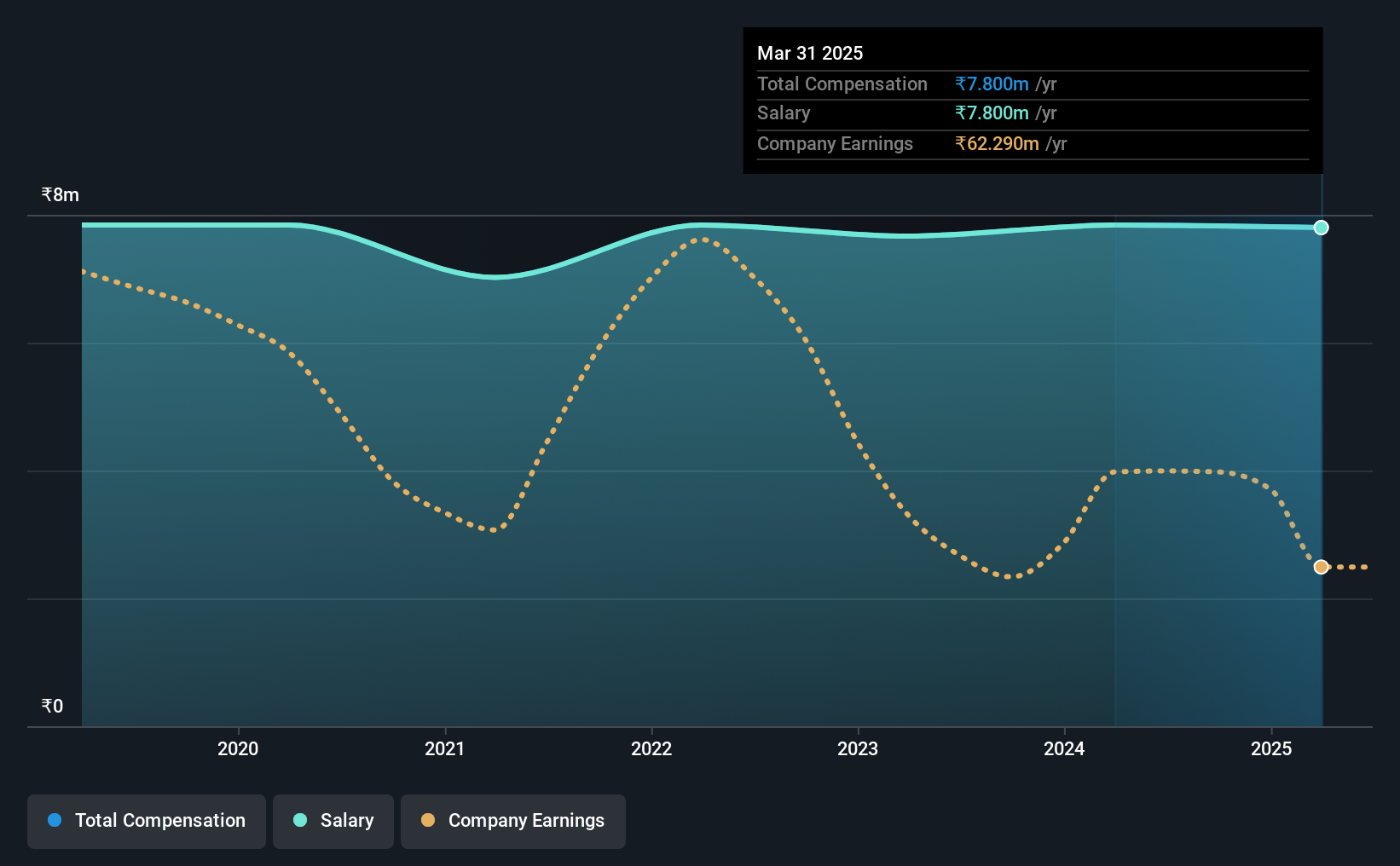This screenshot has width=1400, height=866.
Task: Click the Company Earnings label in tooltip
Action: point(835,144)
